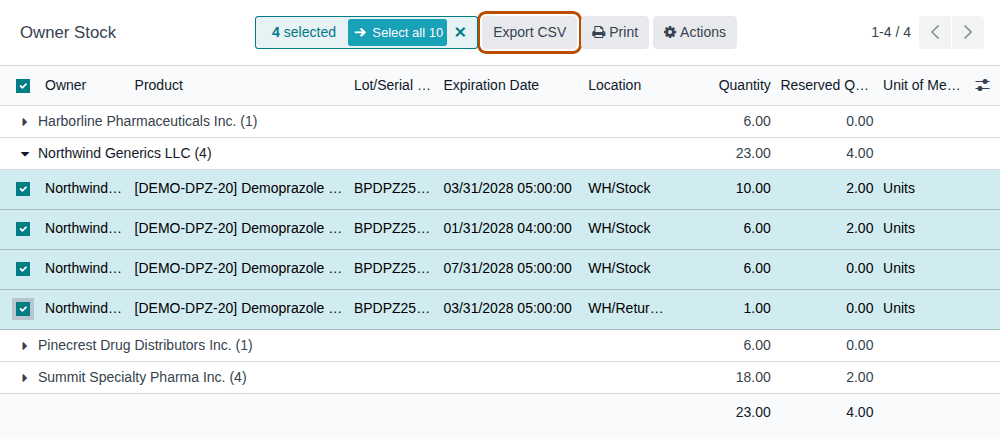Toggle the header select-all checkbox
This screenshot has height=439, width=1000.
(23, 86)
